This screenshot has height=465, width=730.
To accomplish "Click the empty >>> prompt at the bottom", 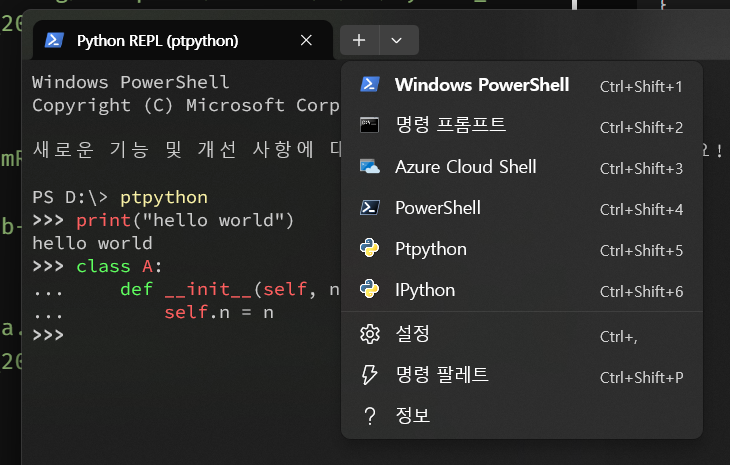I will 48,335.
